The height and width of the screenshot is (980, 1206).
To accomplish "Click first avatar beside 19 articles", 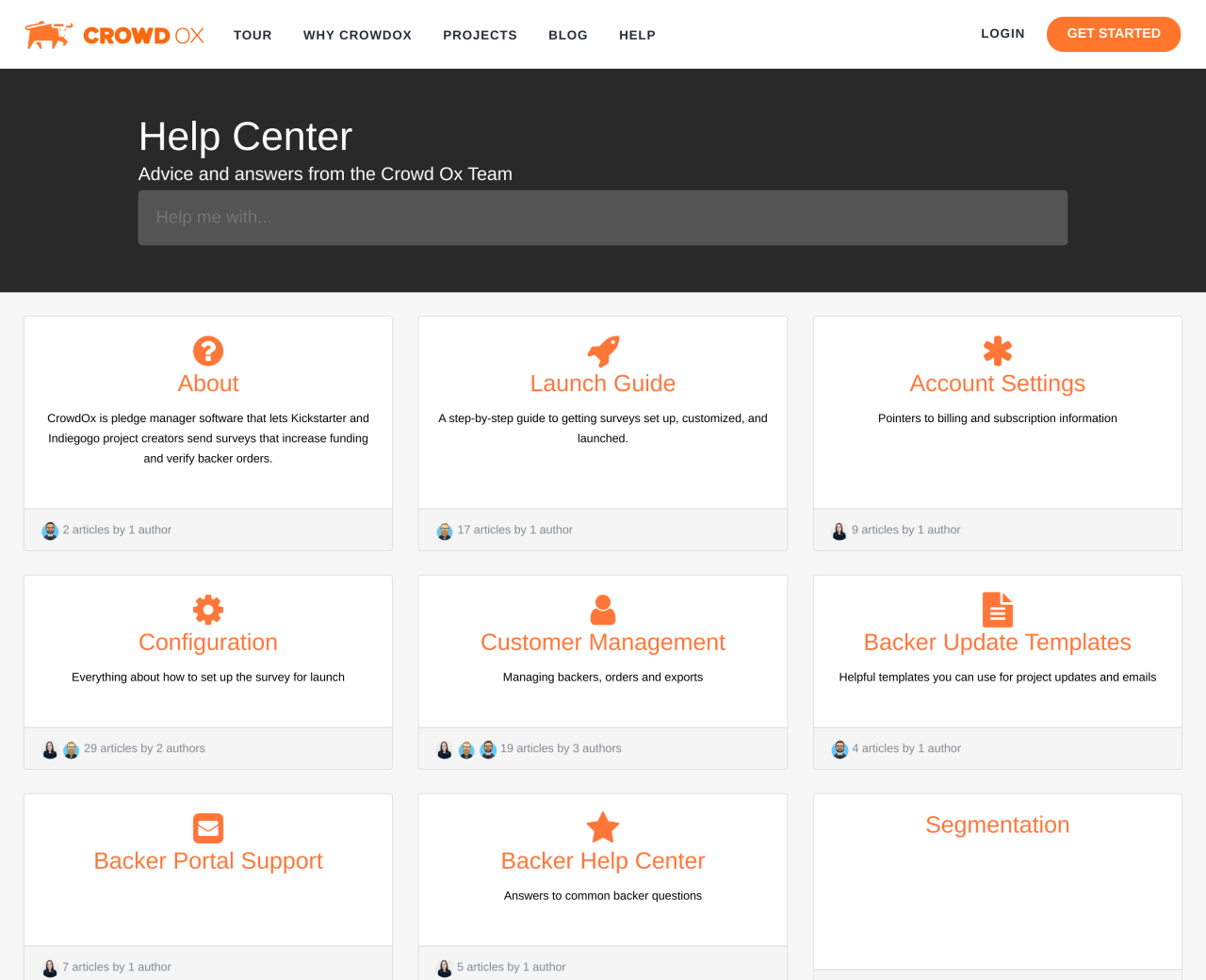I will 445,750.
